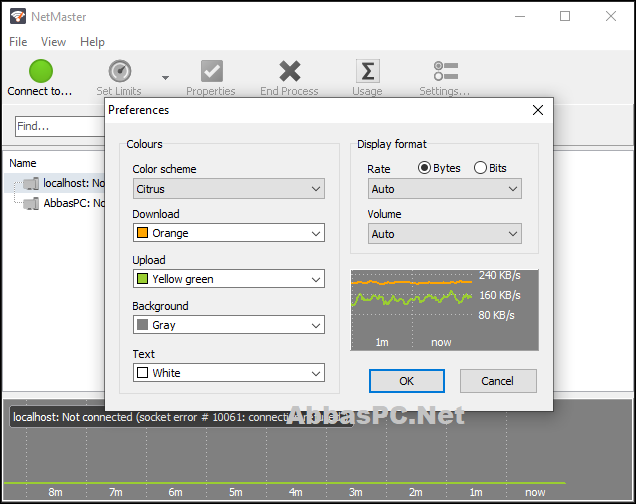
Task: Click the 8m marker on timeline
Action: pos(56,492)
